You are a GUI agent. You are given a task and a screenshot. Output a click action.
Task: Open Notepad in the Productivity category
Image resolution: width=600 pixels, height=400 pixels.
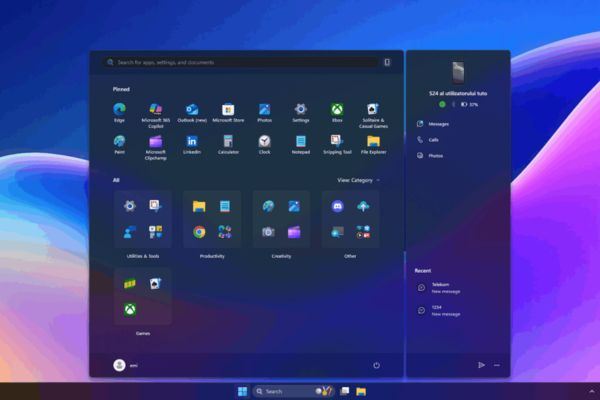pyautogui.click(x=225, y=206)
